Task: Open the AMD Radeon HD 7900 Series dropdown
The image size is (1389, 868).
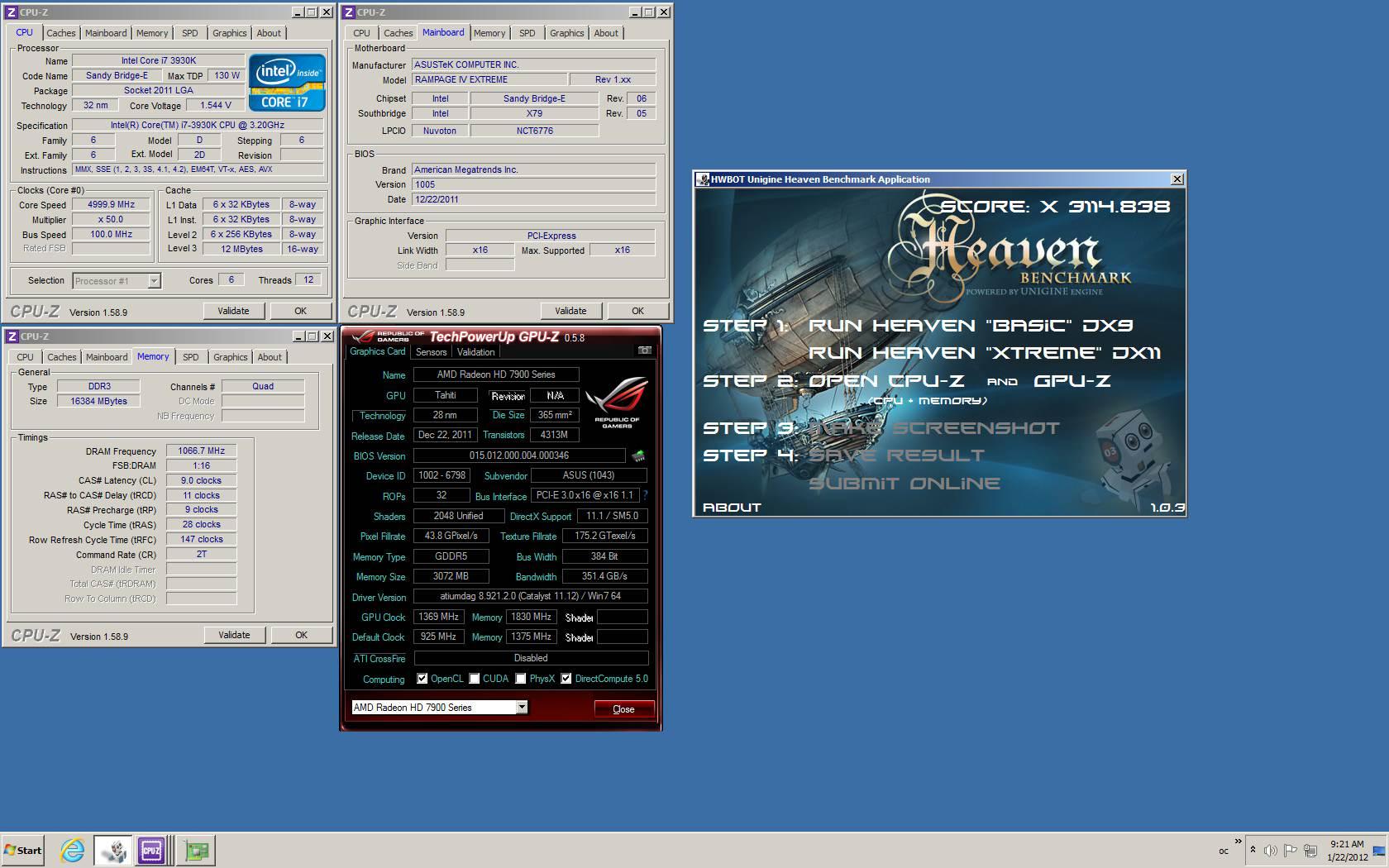Action: [522, 707]
